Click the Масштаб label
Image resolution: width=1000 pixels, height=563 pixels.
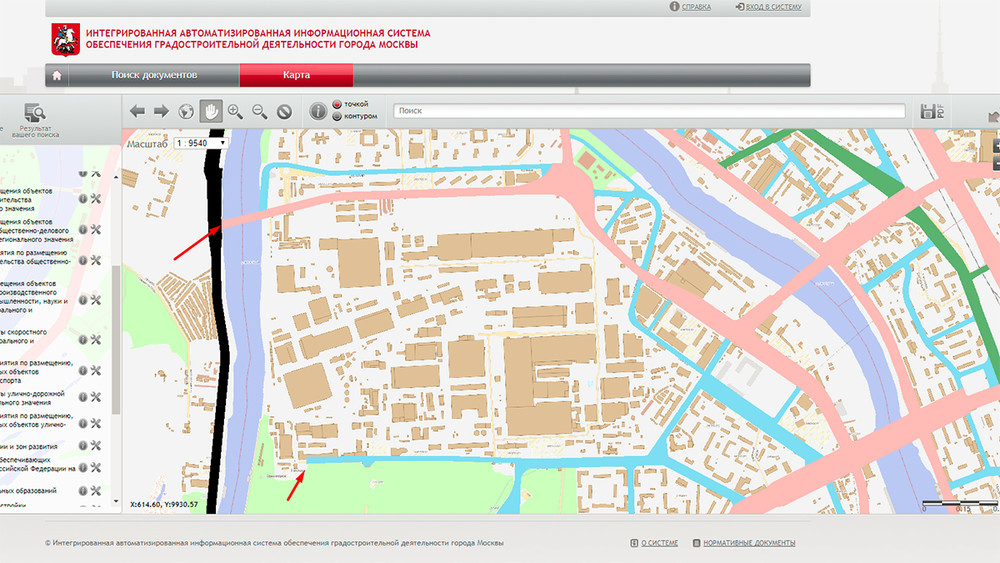147,144
